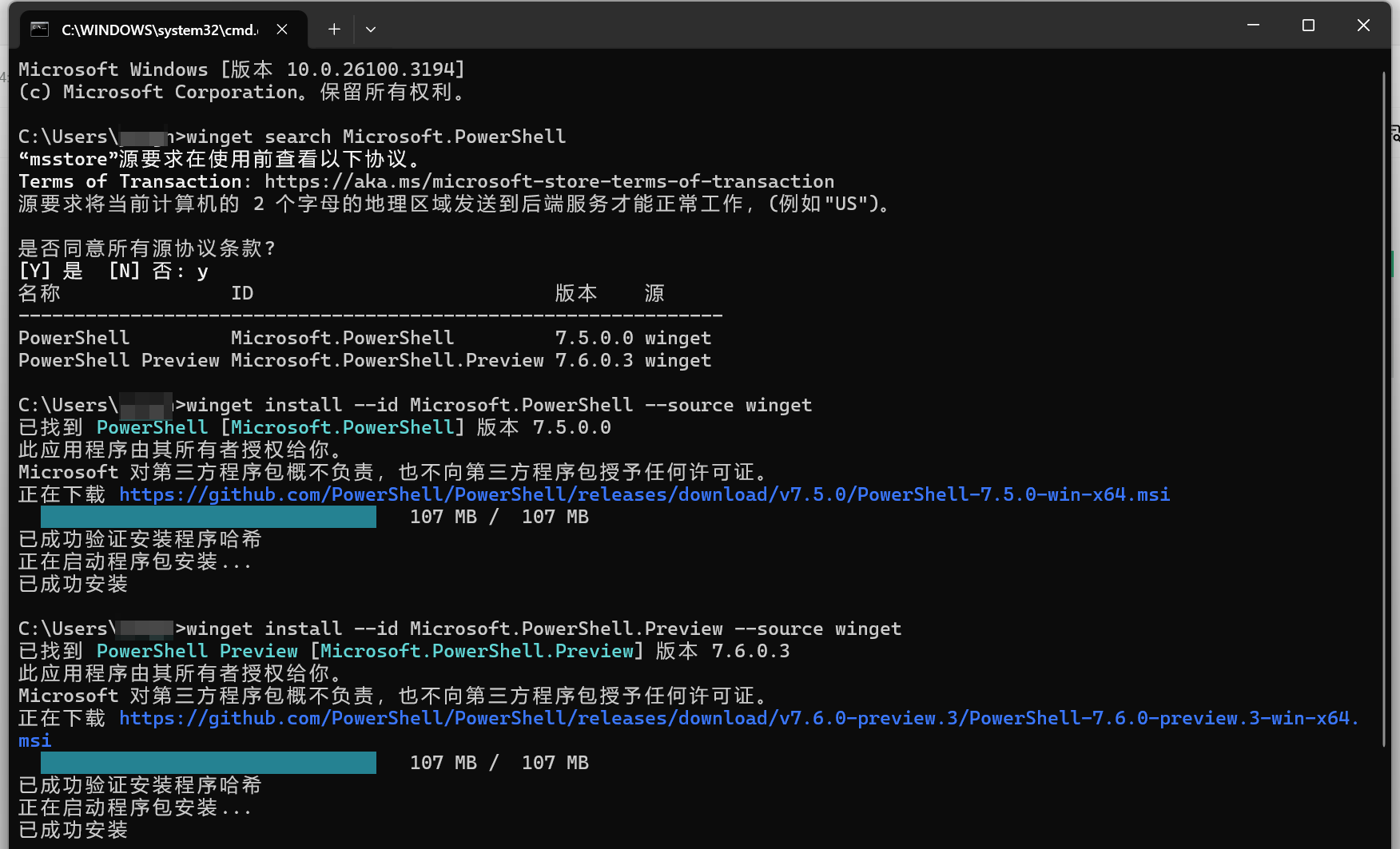Click the preview download progress bar

click(x=209, y=763)
